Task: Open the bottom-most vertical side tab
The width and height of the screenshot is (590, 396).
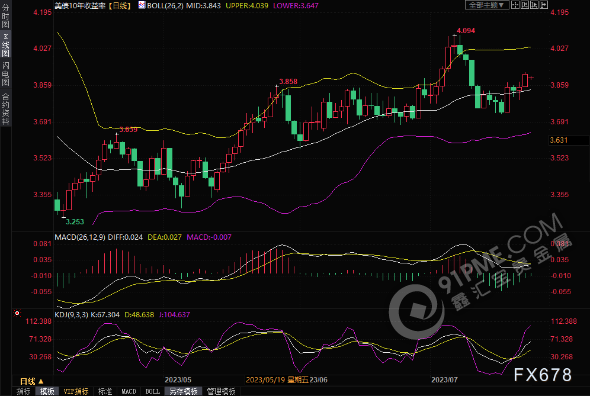Action: (x=5, y=108)
